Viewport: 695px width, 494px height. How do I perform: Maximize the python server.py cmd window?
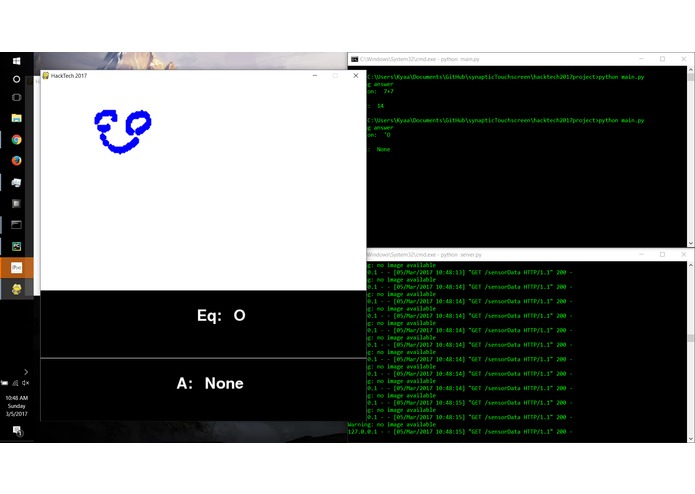pos(662,254)
